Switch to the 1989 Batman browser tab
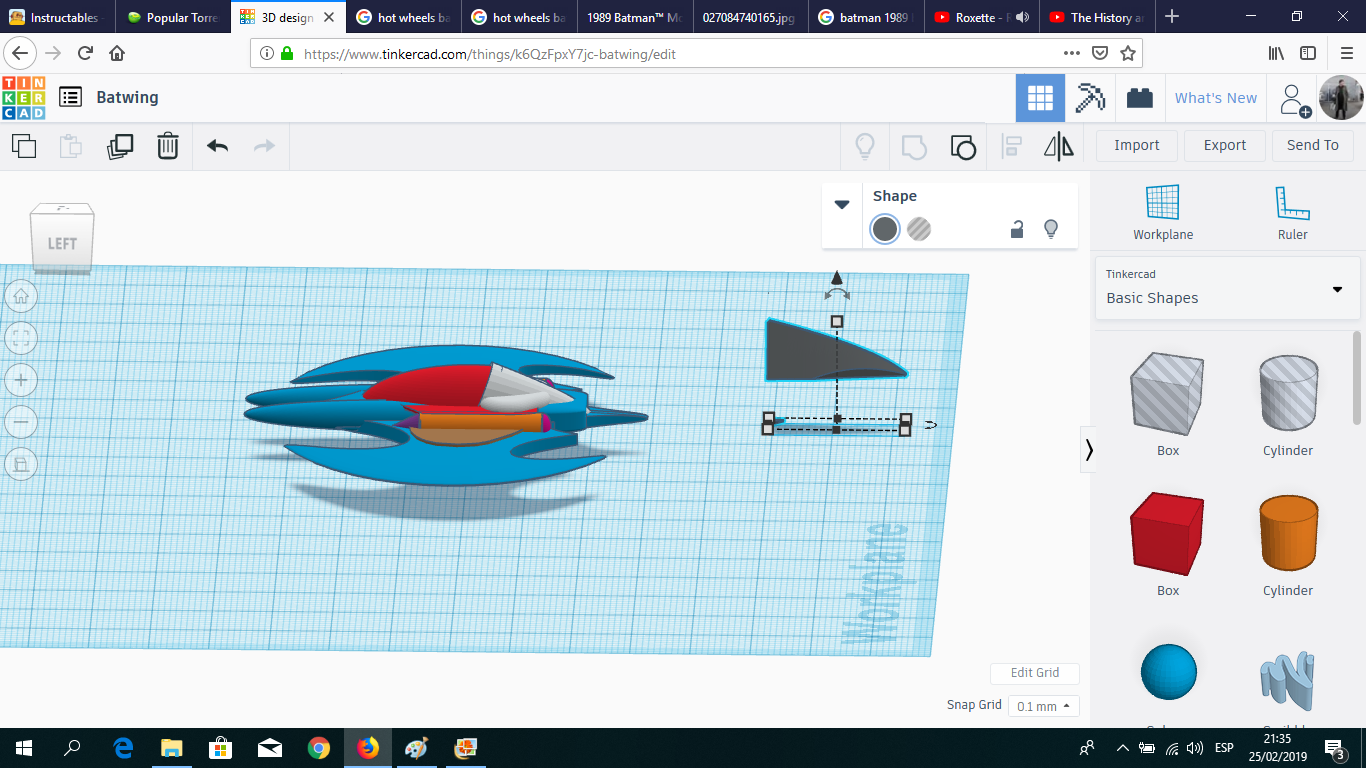Screen dimensions: 1366x768 634,17
